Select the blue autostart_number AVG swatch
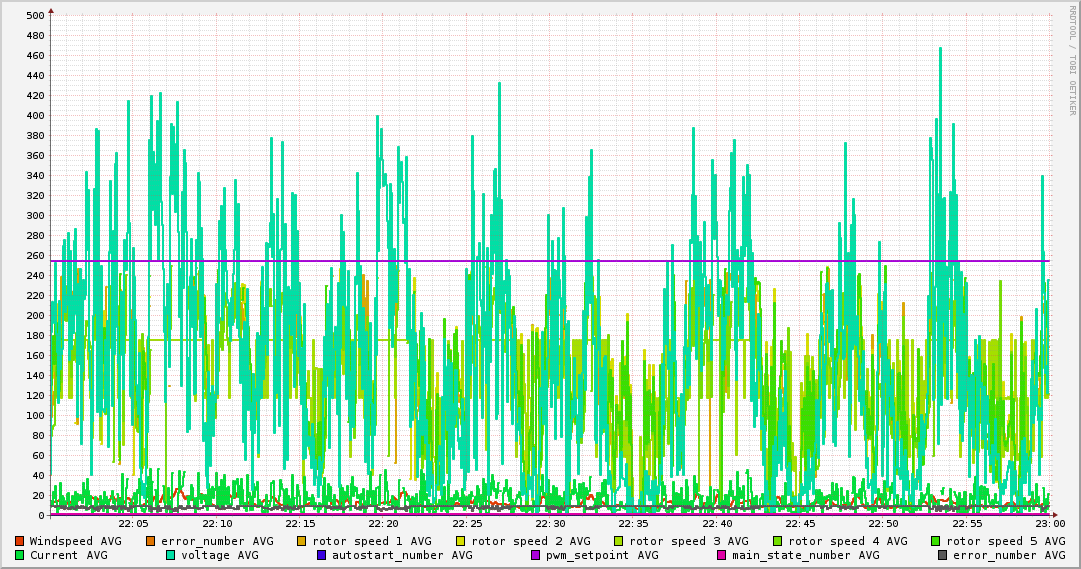Viewport: 1081px width, 569px height. pyautogui.click(x=322, y=555)
